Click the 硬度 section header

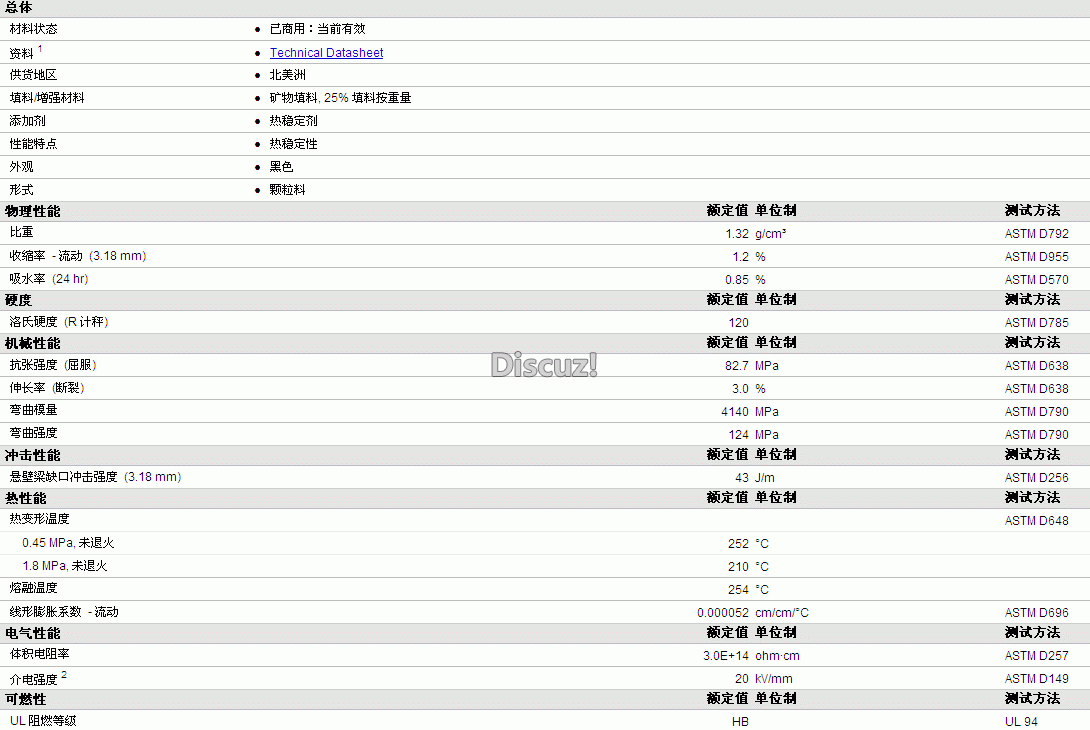pos(19,300)
